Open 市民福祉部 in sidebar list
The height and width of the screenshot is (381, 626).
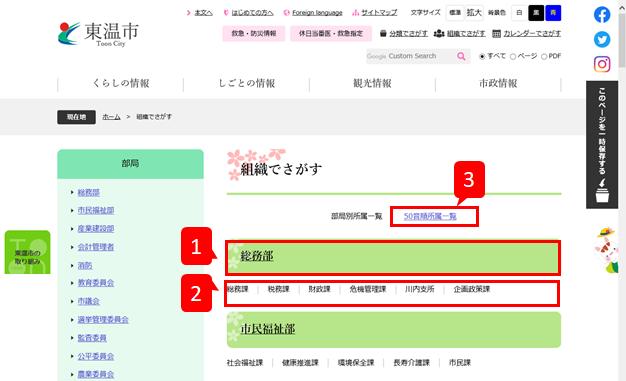[96, 210]
